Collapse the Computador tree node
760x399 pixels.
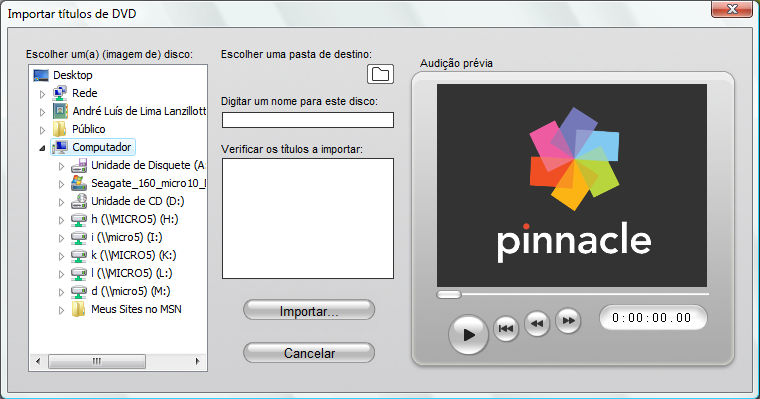(42, 148)
